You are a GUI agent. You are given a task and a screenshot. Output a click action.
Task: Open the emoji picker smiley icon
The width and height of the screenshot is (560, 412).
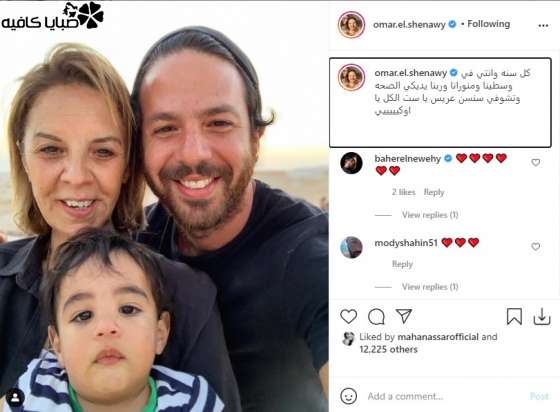pyautogui.click(x=348, y=396)
